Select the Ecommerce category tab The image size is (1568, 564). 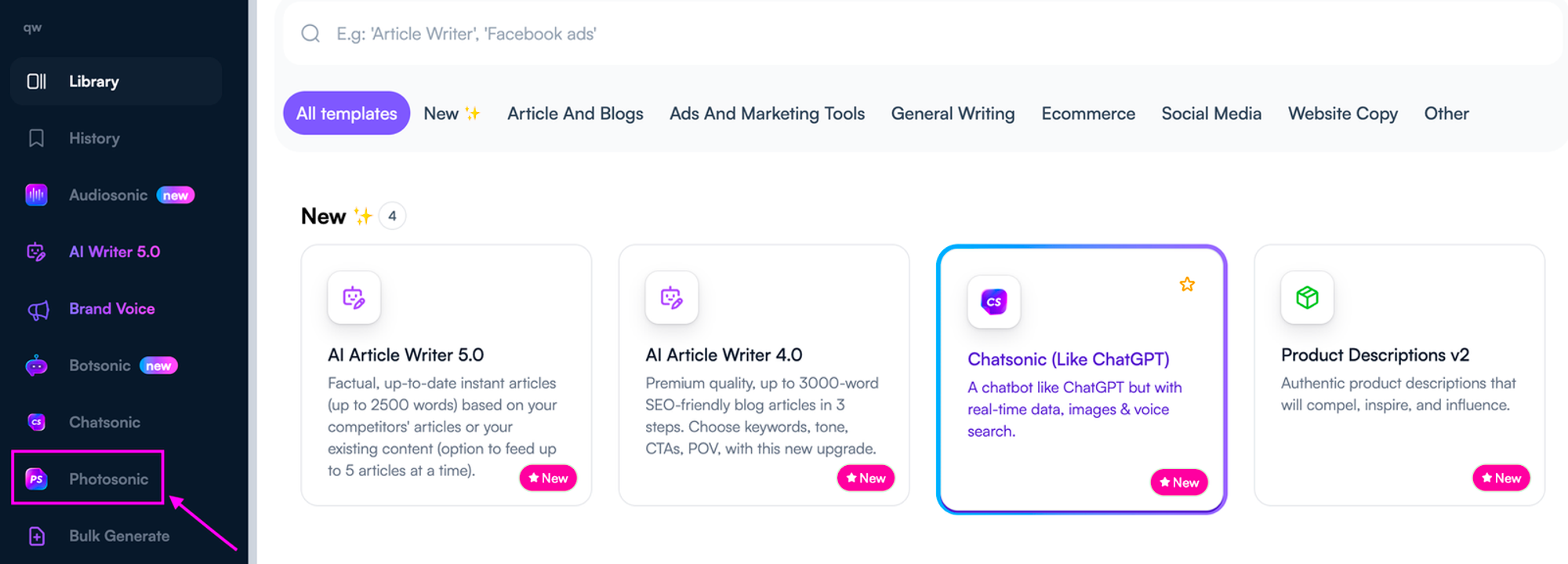click(1087, 114)
